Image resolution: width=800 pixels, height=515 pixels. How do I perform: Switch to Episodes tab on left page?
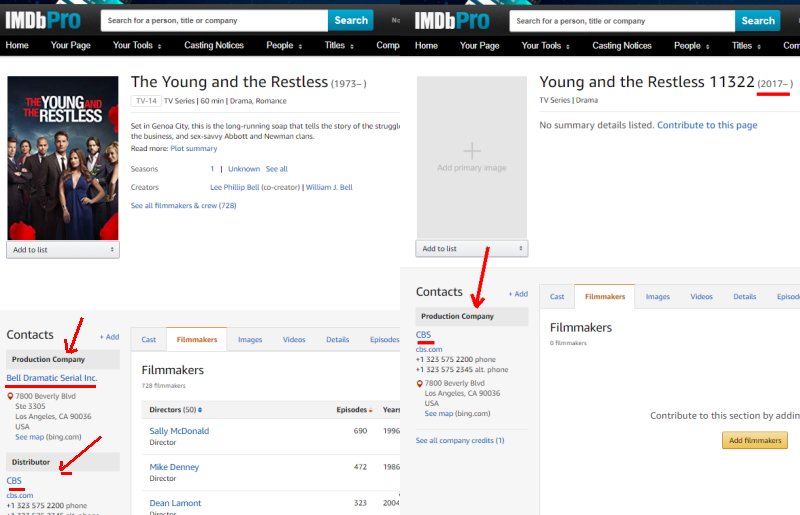point(384,339)
